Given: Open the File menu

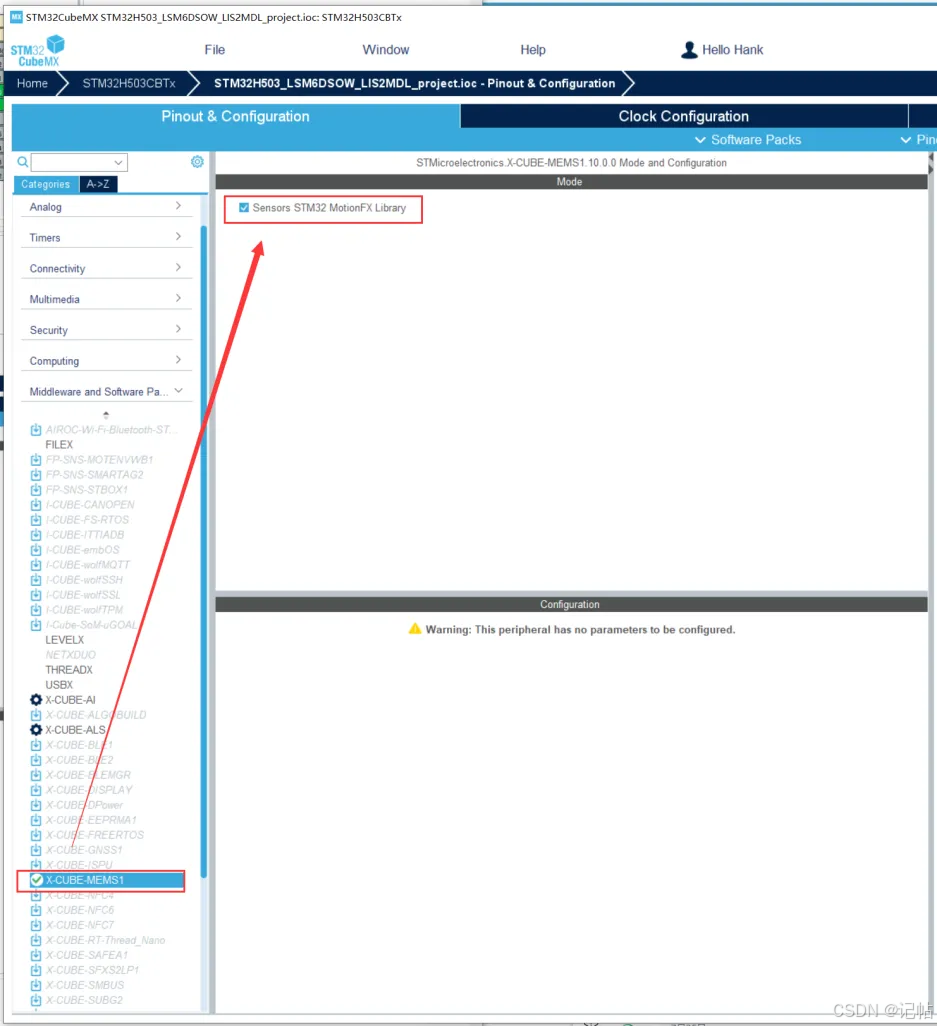Looking at the screenshot, I should [x=214, y=50].
